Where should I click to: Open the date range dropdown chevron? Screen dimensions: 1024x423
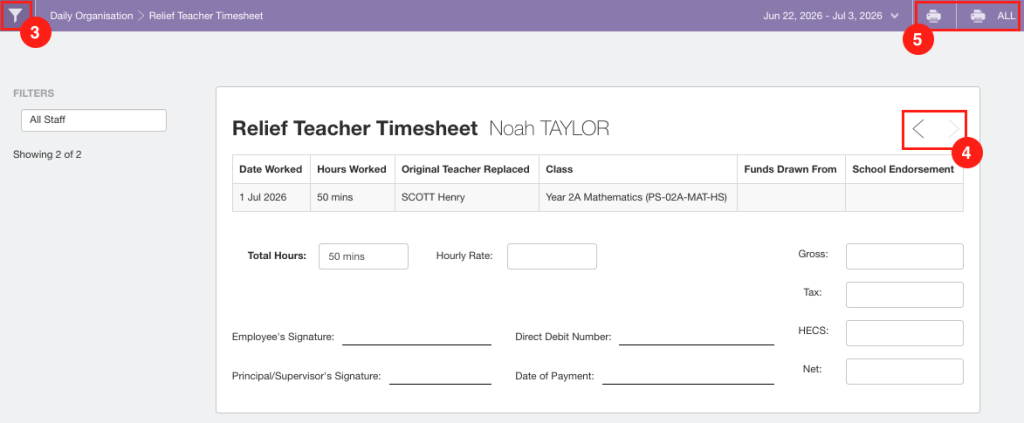[894, 16]
